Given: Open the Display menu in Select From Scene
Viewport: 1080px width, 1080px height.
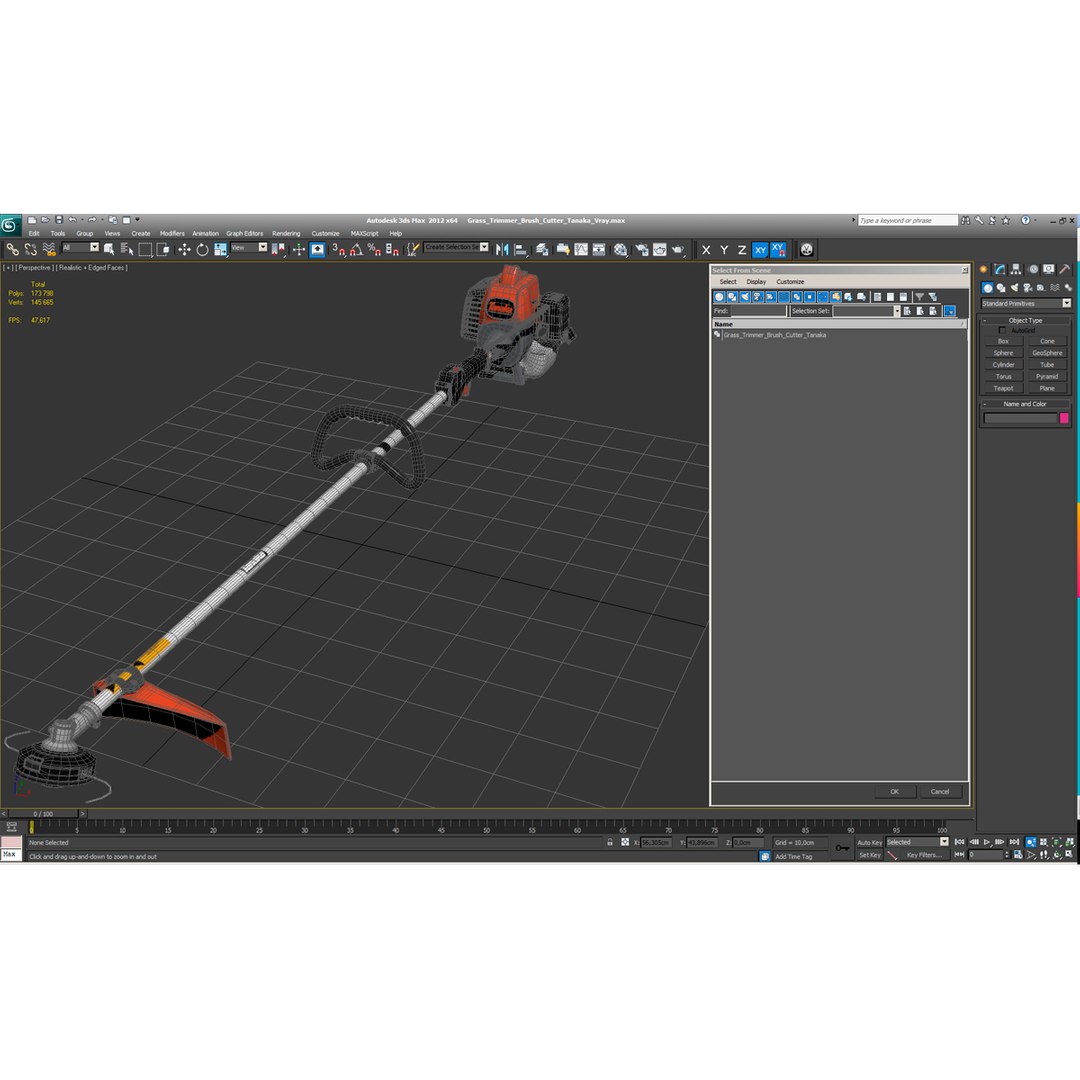Looking at the screenshot, I should tap(756, 282).
